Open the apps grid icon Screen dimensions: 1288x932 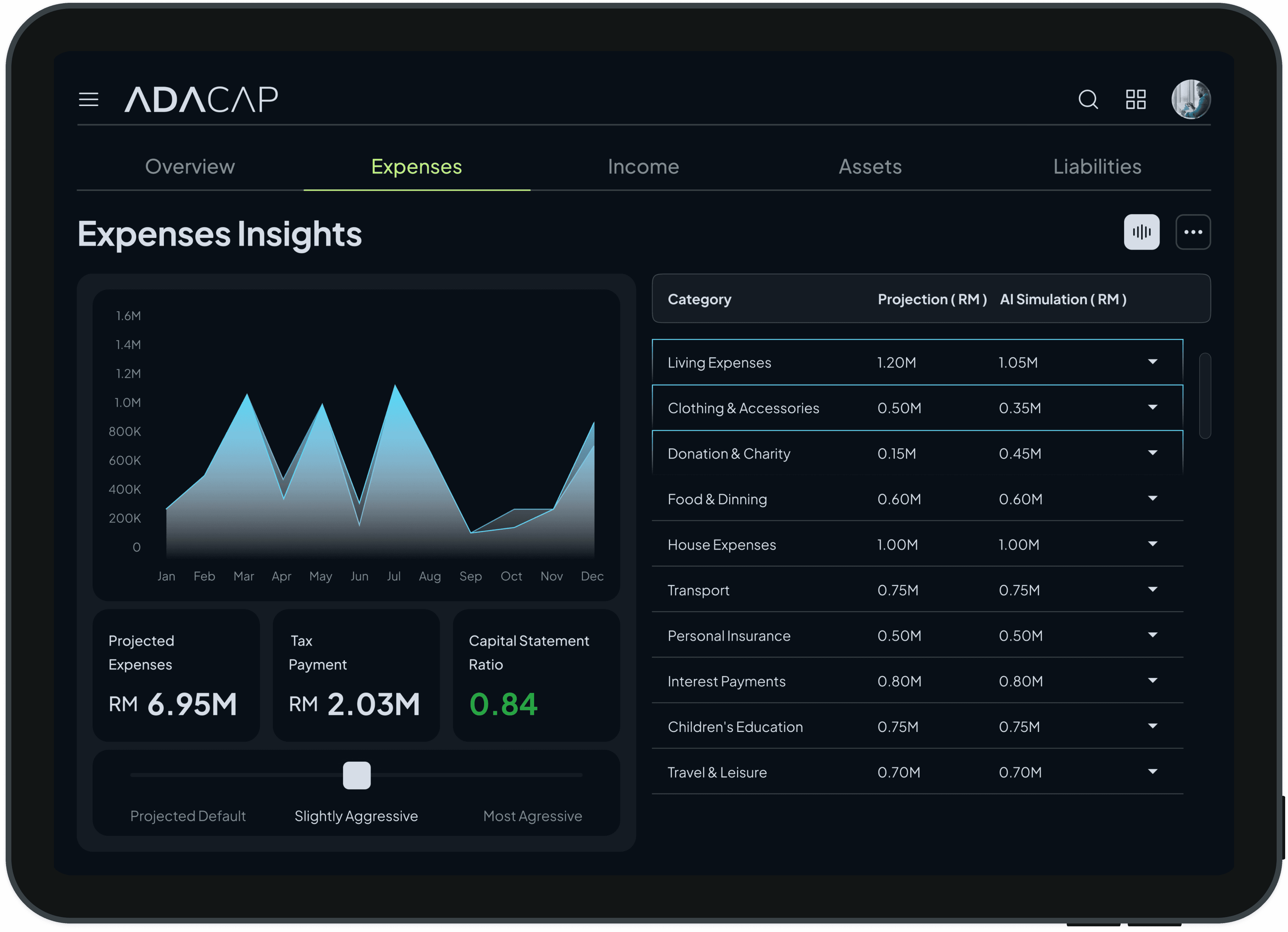click(1136, 99)
